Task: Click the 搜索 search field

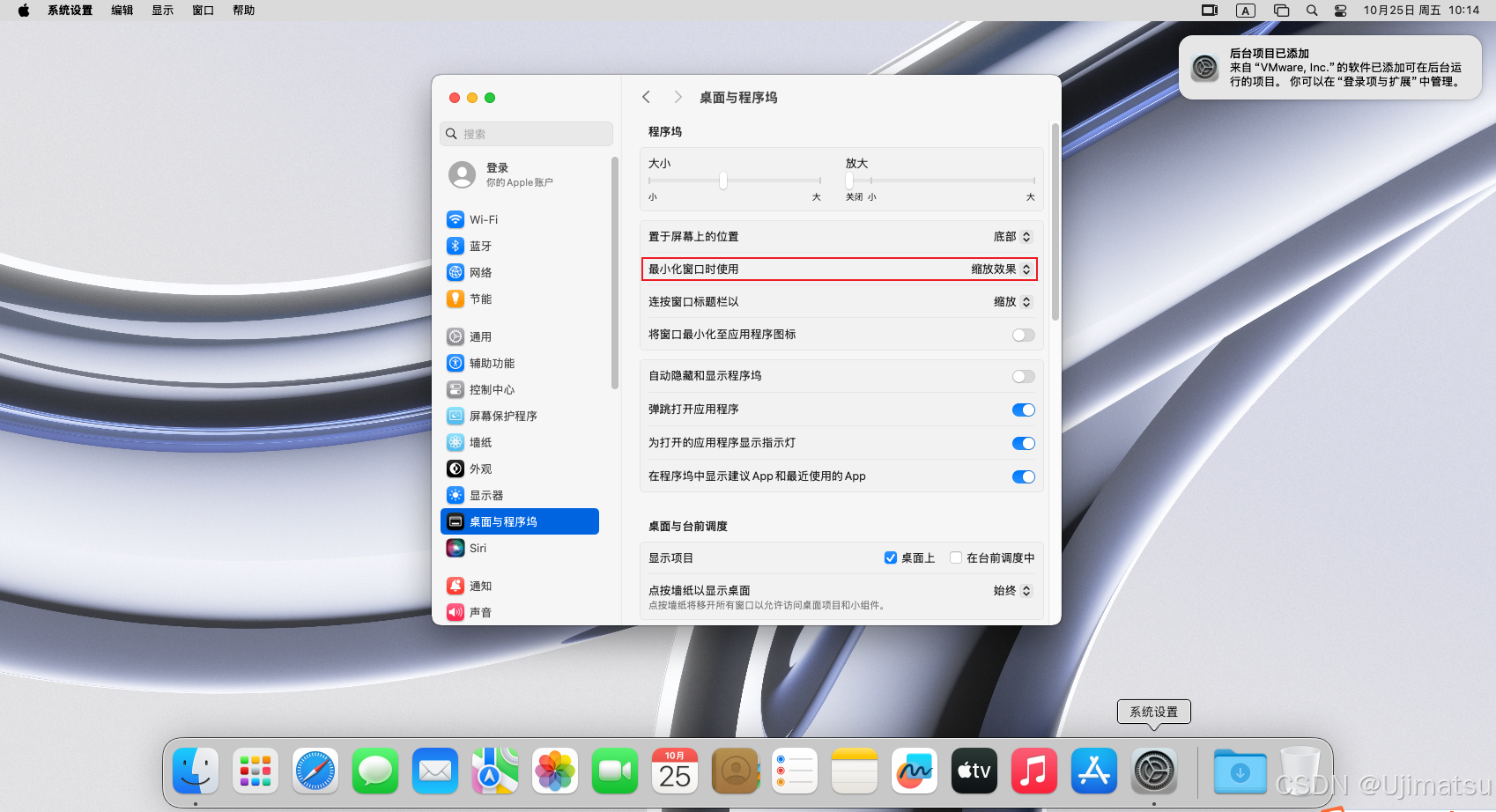Action: 526,134
